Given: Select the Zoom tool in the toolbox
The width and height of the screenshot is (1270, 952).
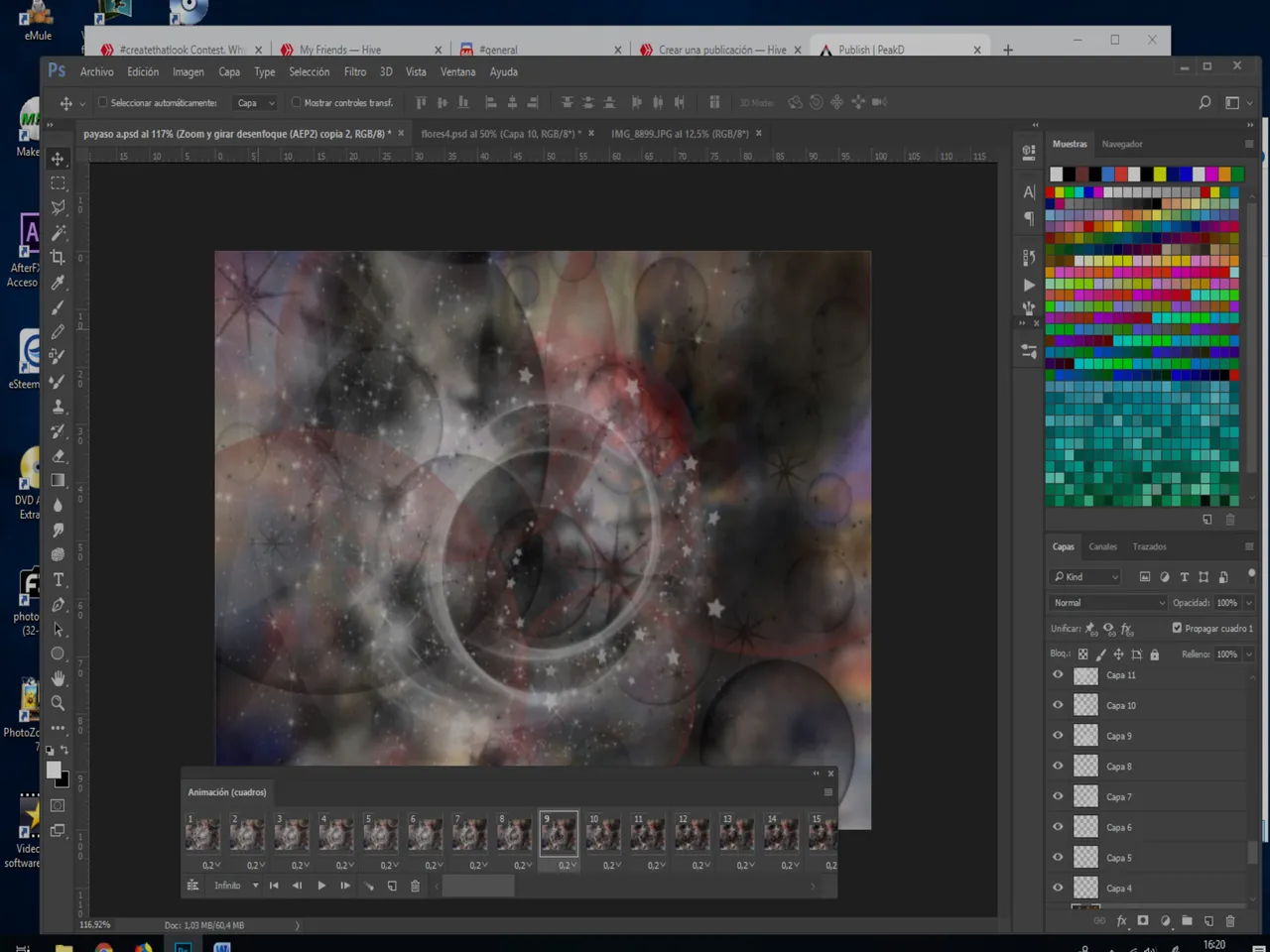Looking at the screenshot, I should pos(58,703).
